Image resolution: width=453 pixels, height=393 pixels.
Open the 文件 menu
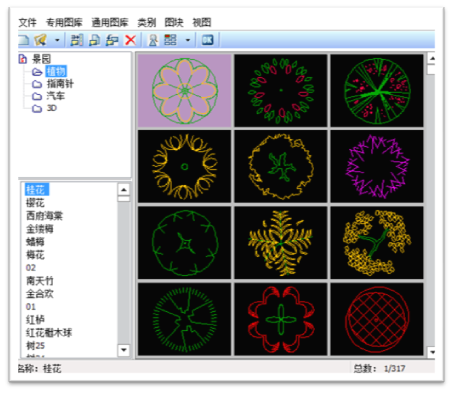tap(27, 23)
